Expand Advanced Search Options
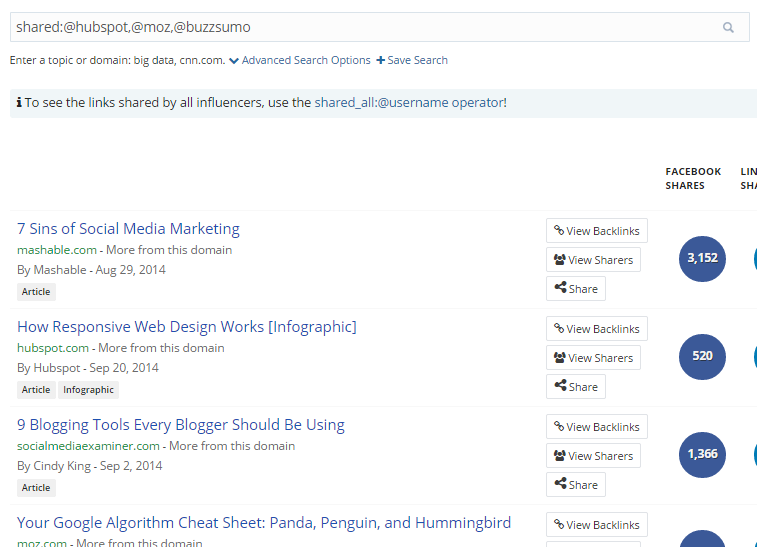 coord(300,60)
